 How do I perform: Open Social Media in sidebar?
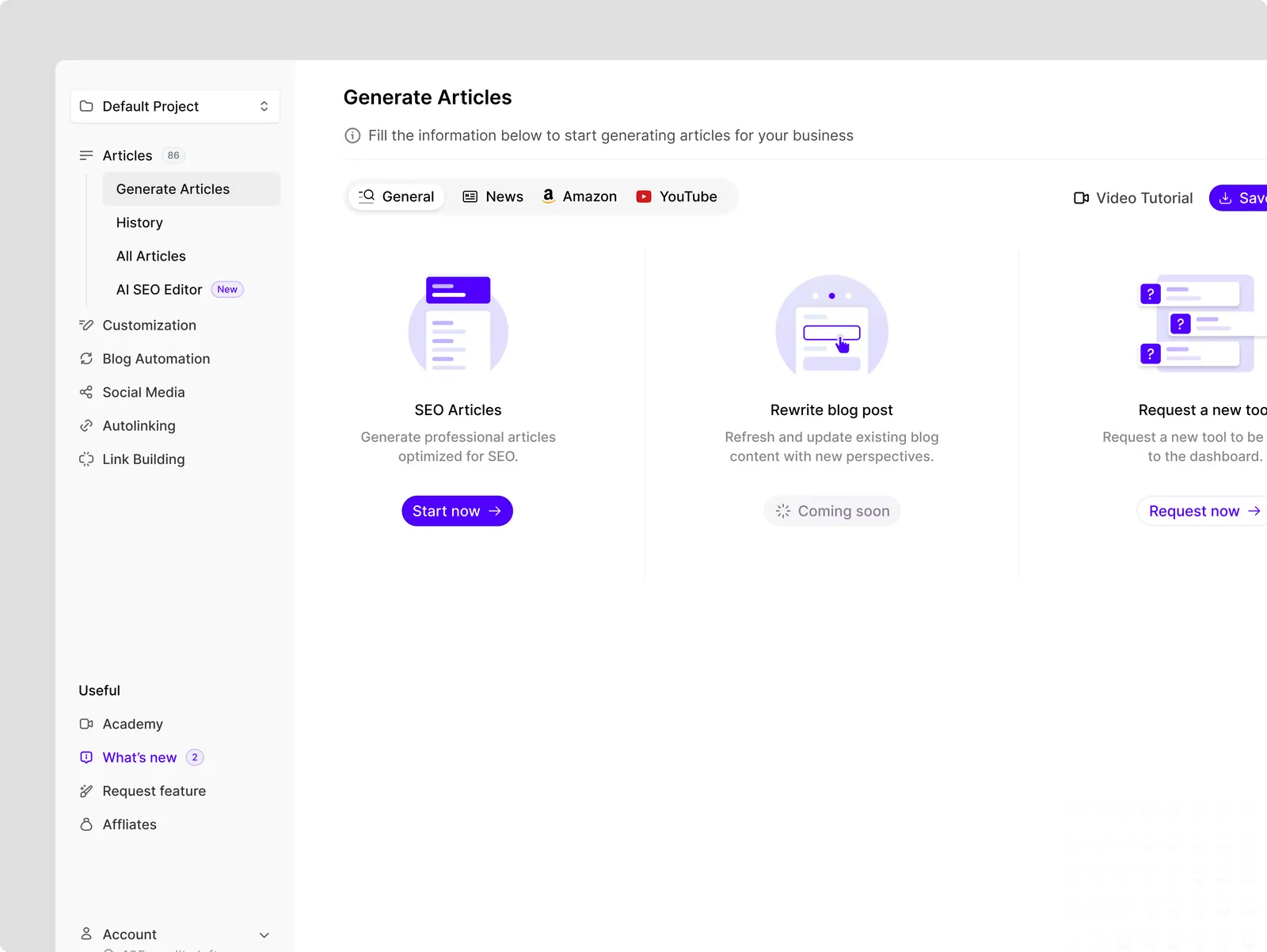pyautogui.click(x=143, y=392)
